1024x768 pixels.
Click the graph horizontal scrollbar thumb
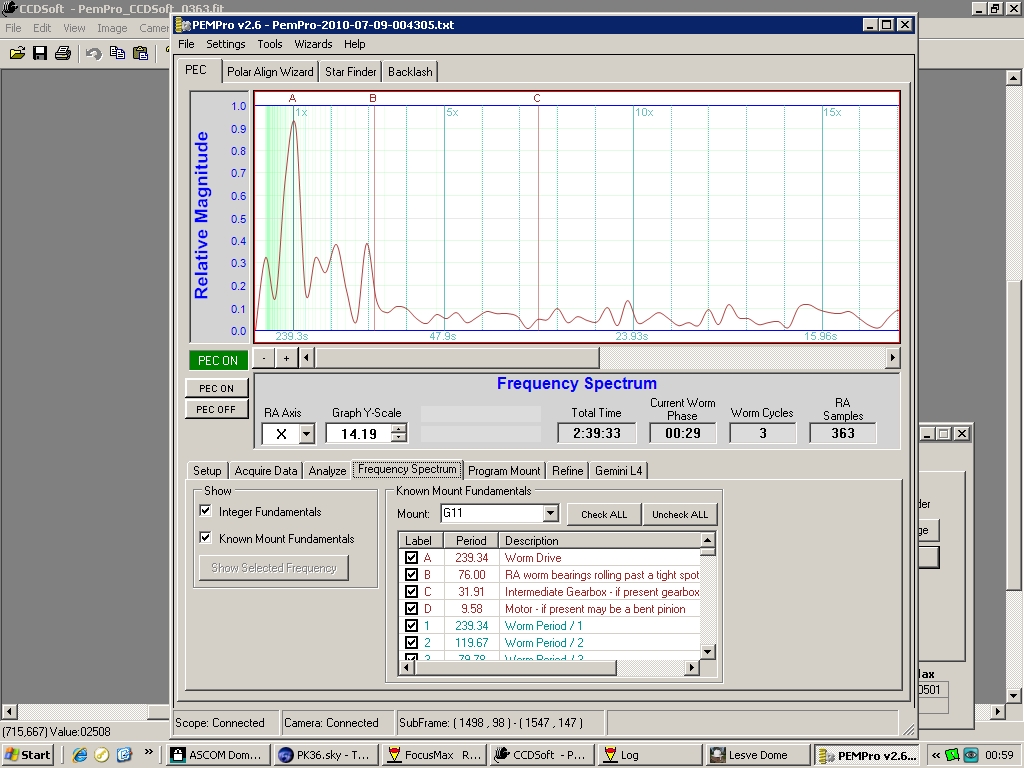pyautogui.click(x=457, y=358)
